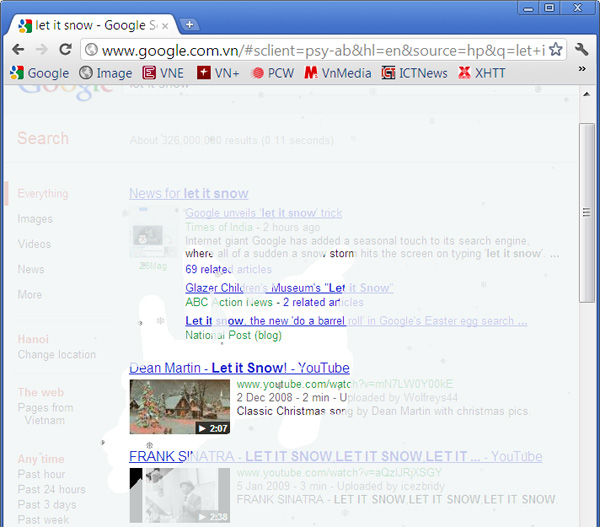Filter results by Past 24 hours
This screenshot has height=527, width=600.
52,489
